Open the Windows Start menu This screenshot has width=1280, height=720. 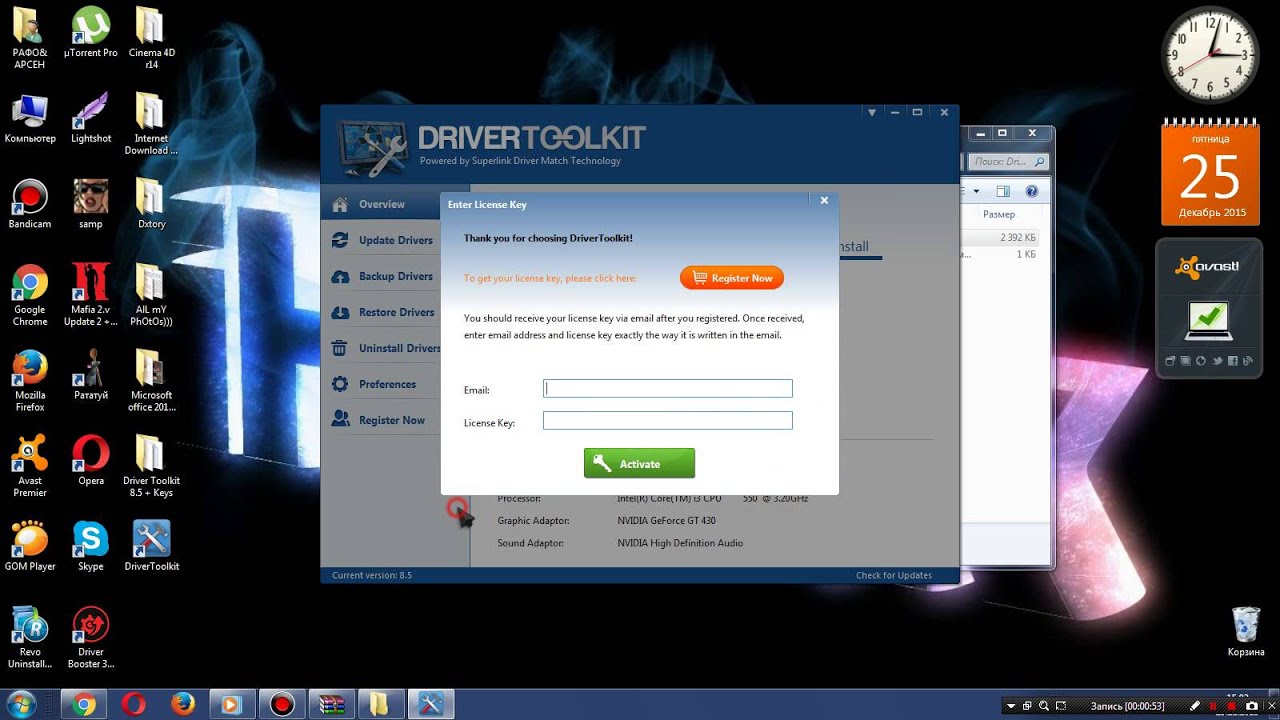[21, 704]
